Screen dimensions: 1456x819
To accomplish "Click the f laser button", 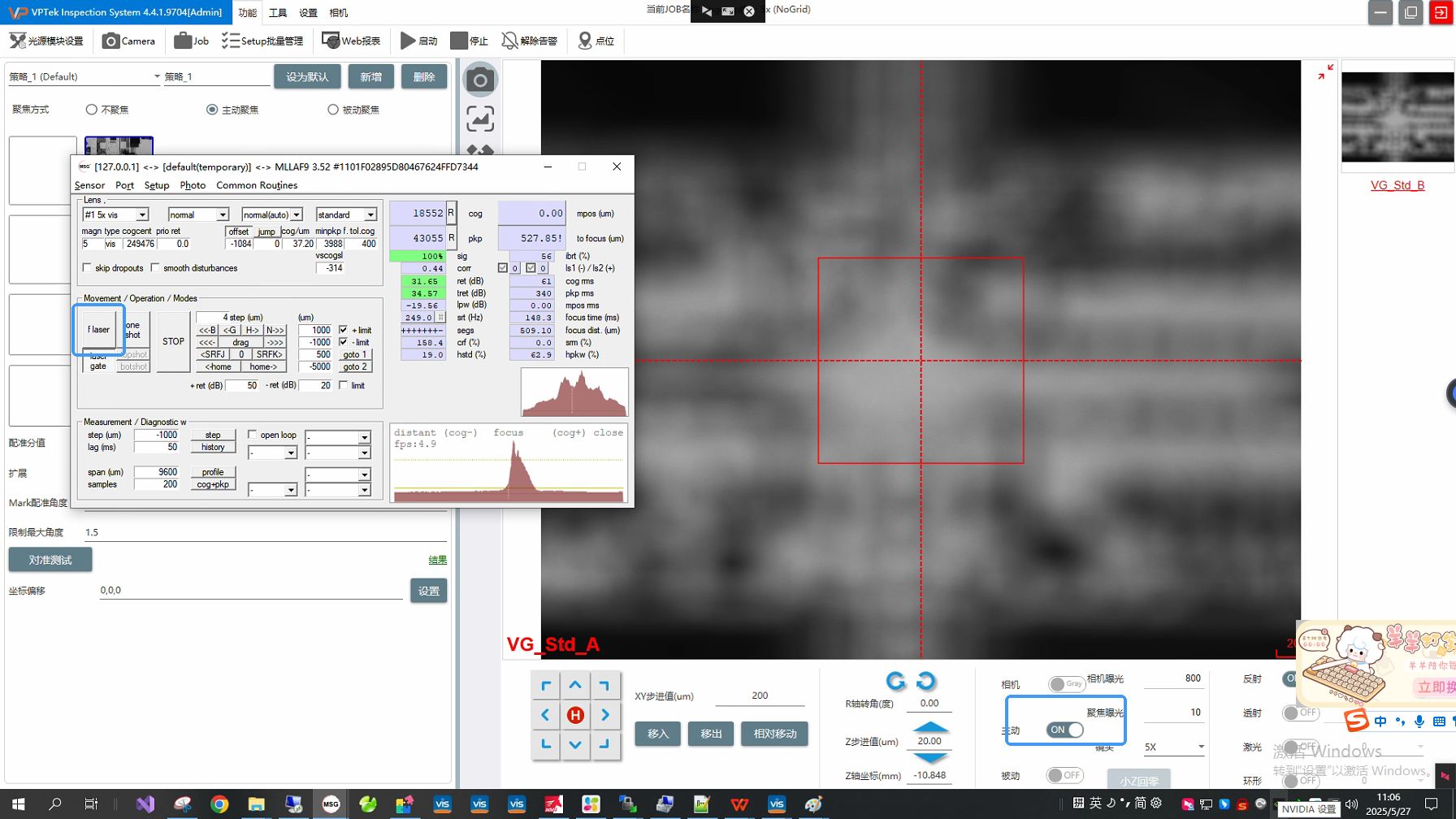I will (98, 329).
